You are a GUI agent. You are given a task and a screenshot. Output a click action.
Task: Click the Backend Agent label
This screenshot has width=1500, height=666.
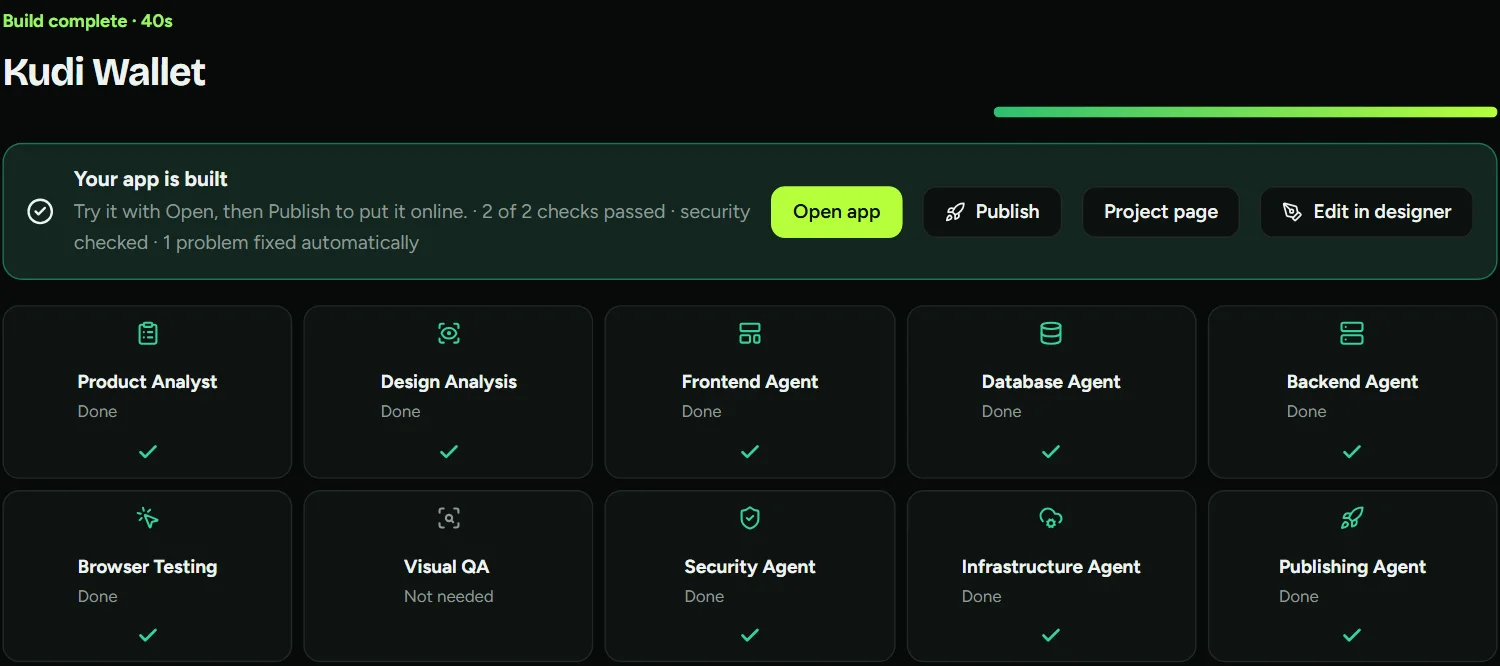[x=1352, y=382]
